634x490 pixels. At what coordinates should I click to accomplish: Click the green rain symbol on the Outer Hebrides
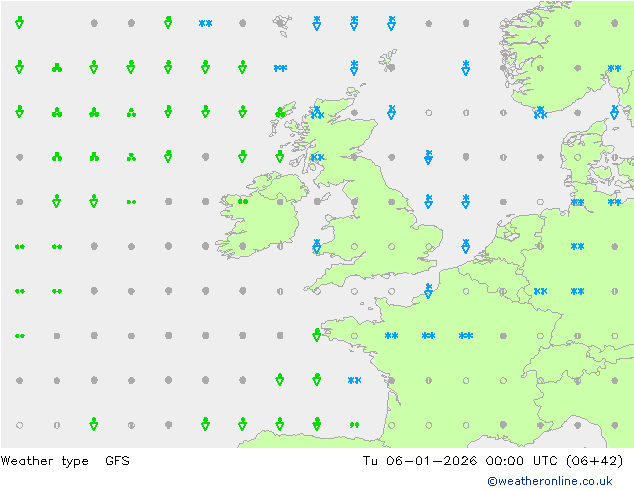click(280, 112)
